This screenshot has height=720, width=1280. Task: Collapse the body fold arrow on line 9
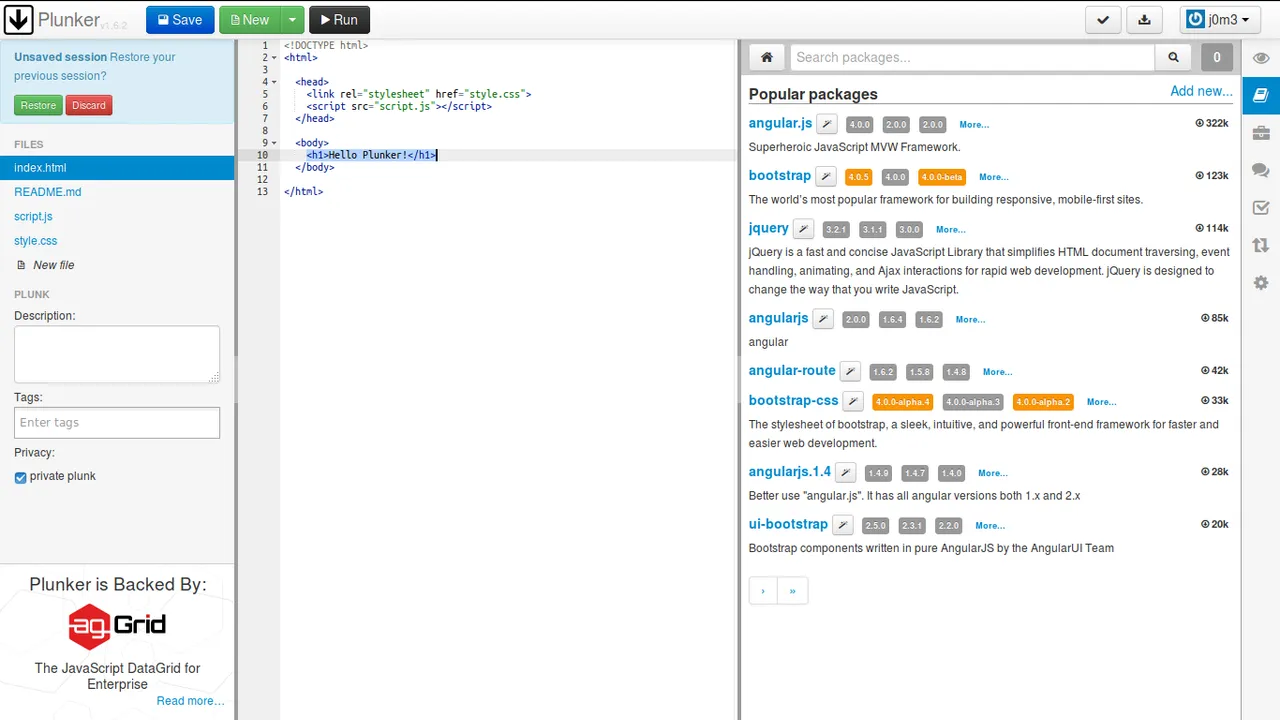click(274, 143)
